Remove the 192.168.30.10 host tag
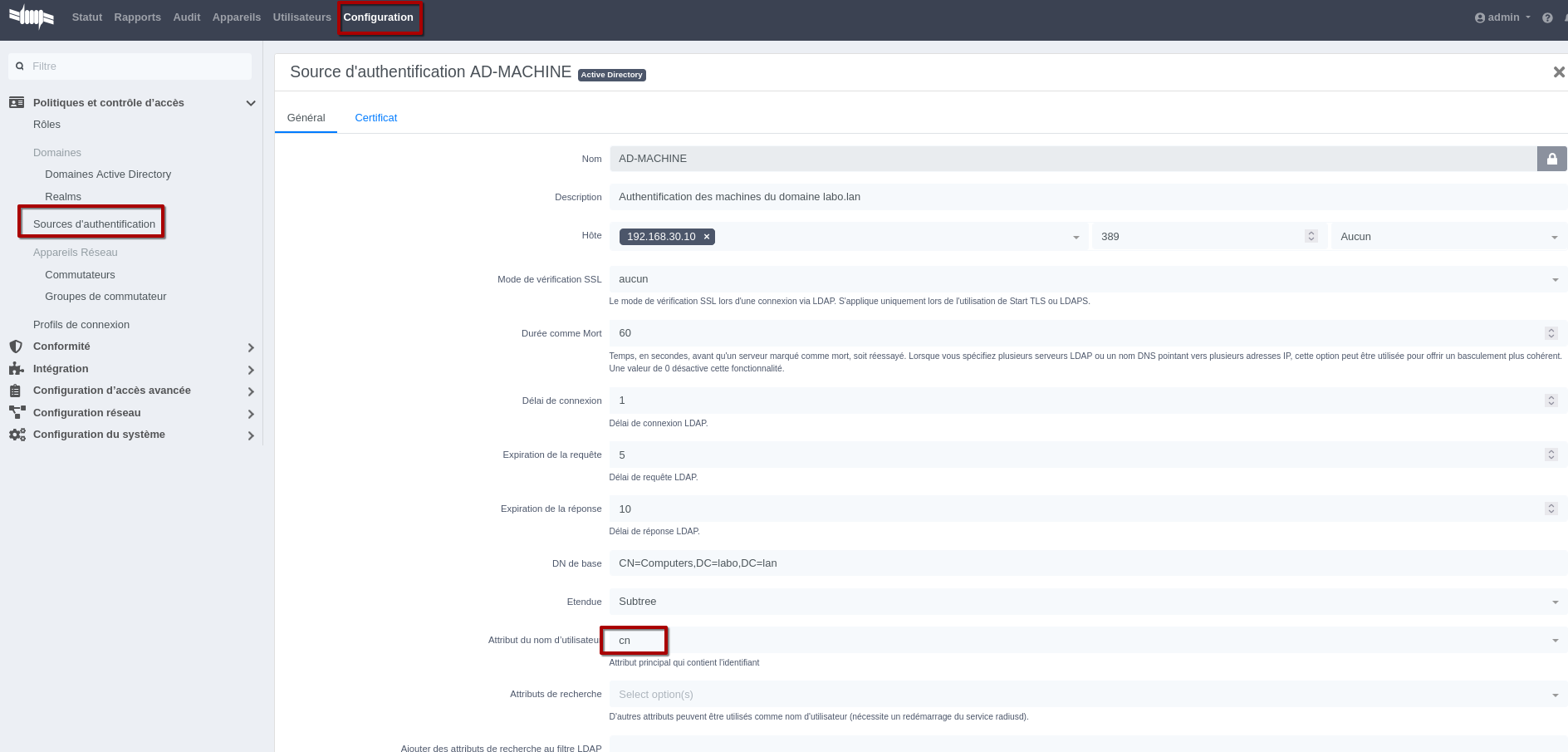The width and height of the screenshot is (1568, 752). coord(707,237)
